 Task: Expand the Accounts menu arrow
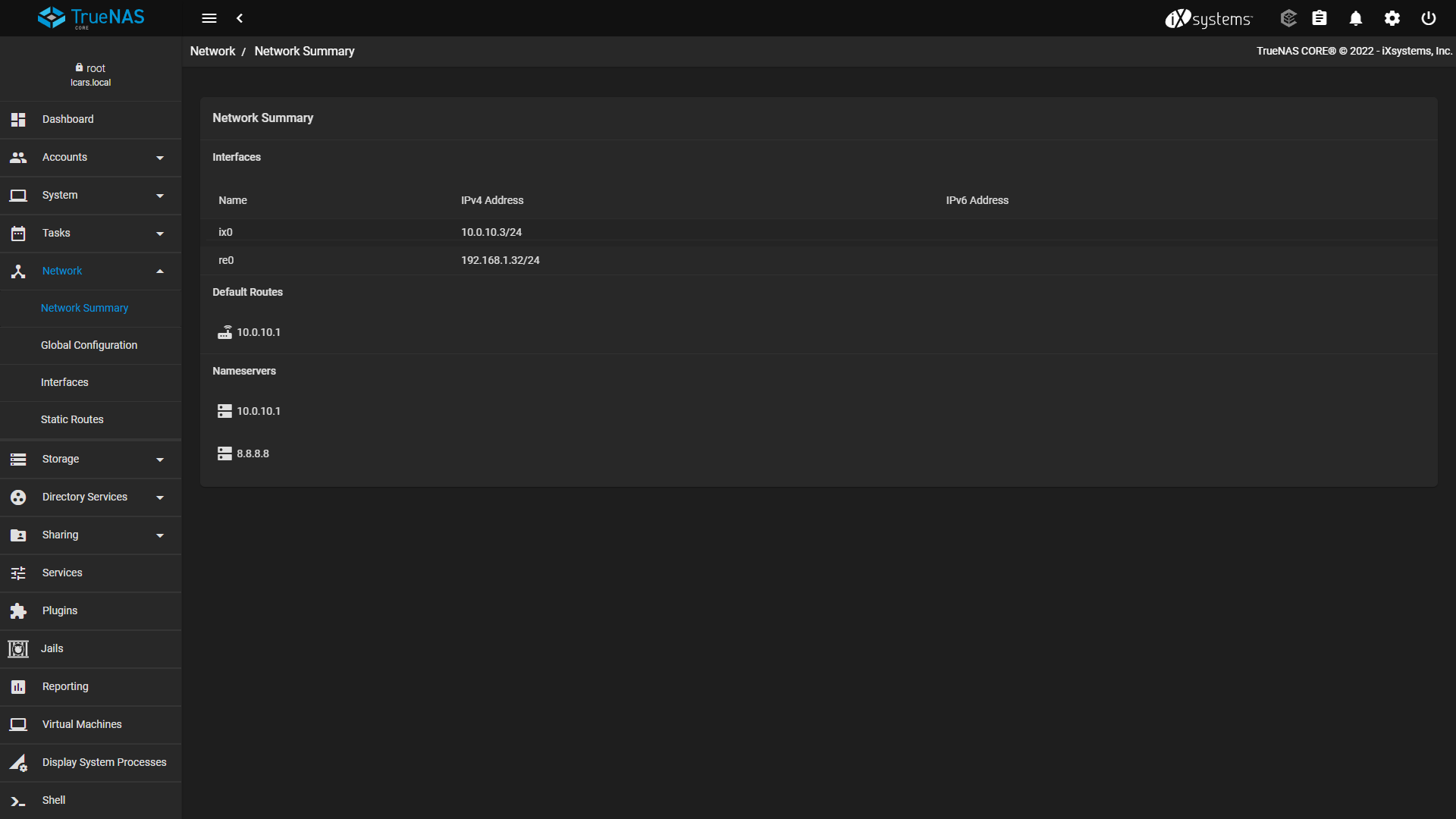point(160,158)
